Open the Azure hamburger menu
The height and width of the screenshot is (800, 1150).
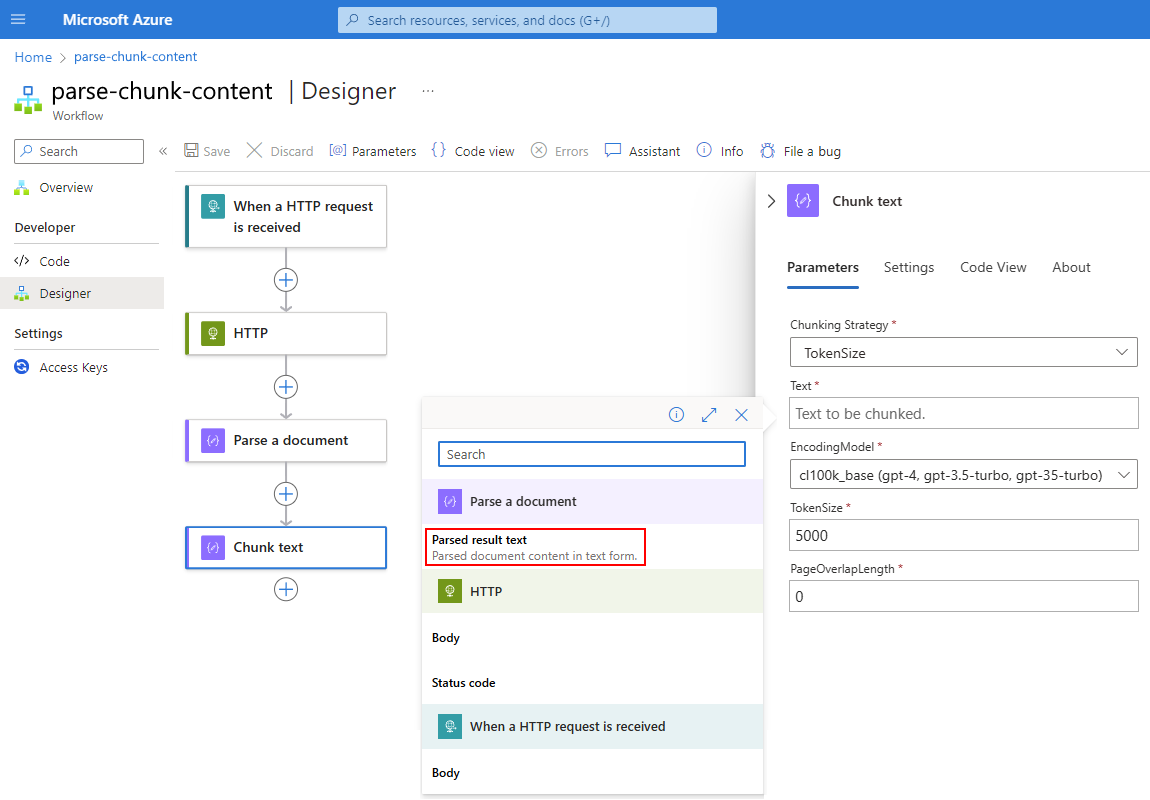point(18,20)
